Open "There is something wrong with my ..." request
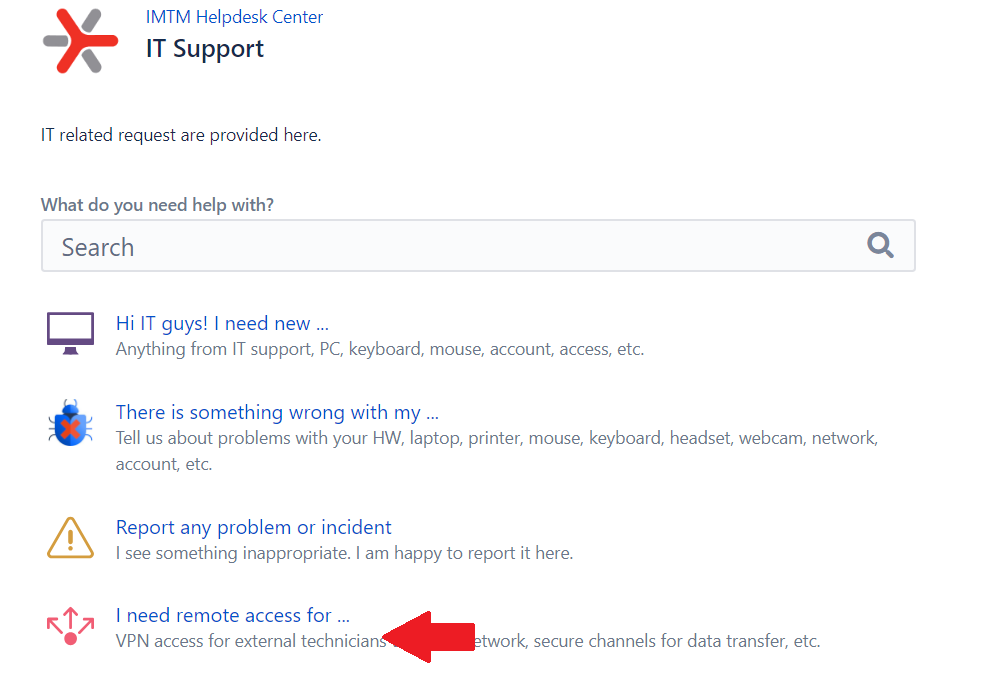 click(x=277, y=412)
